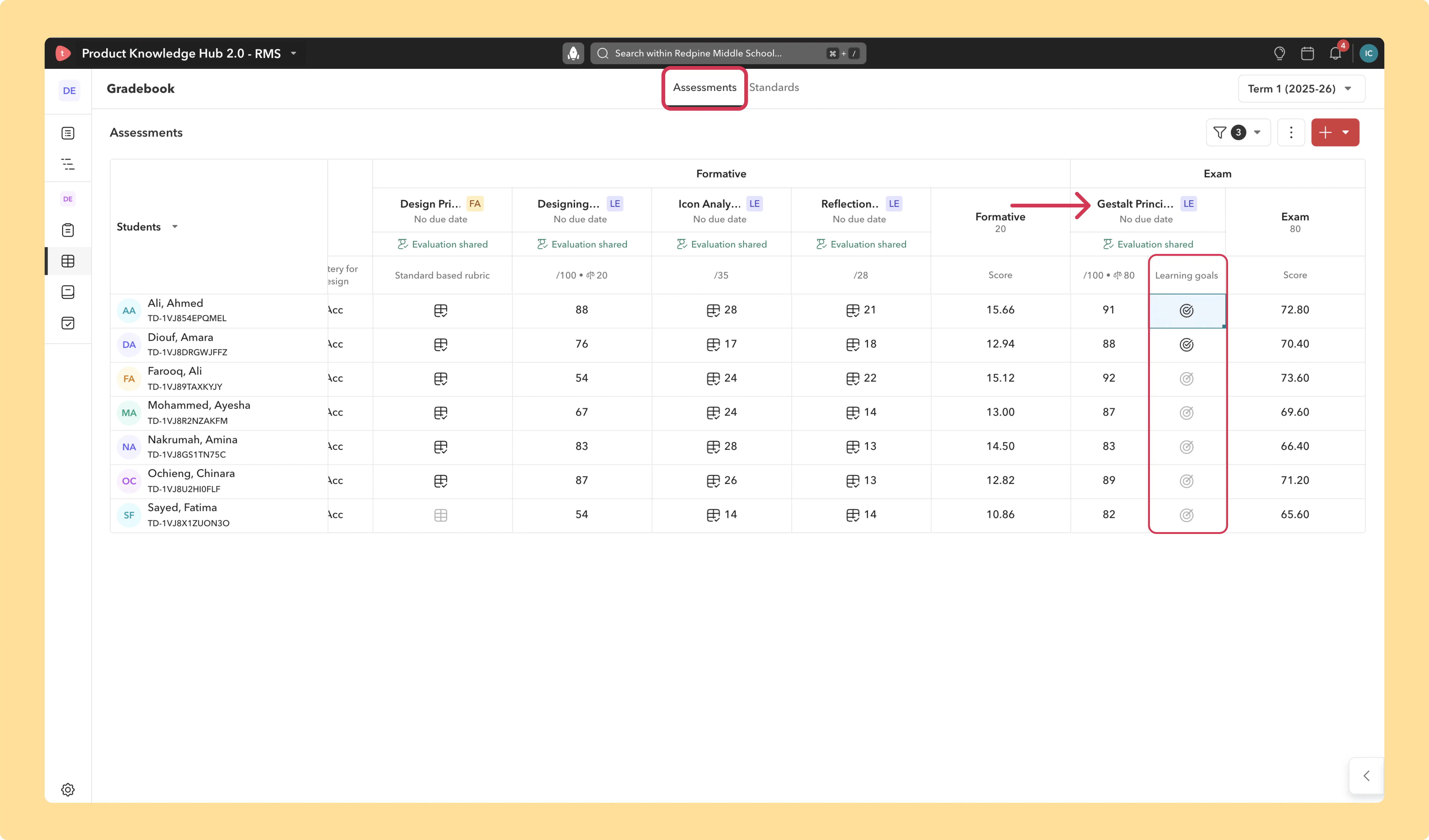Open the calendar icon in top bar
Image resolution: width=1429 pixels, height=840 pixels.
click(1308, 53)
